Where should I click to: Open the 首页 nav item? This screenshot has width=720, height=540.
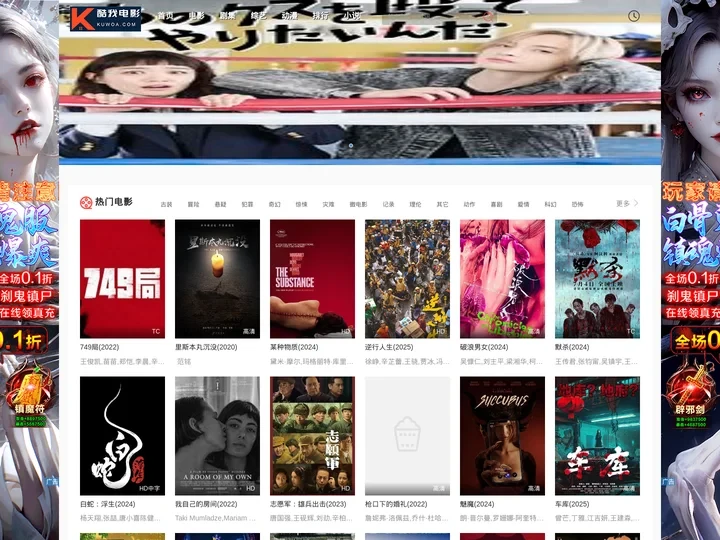pos(166,16)
